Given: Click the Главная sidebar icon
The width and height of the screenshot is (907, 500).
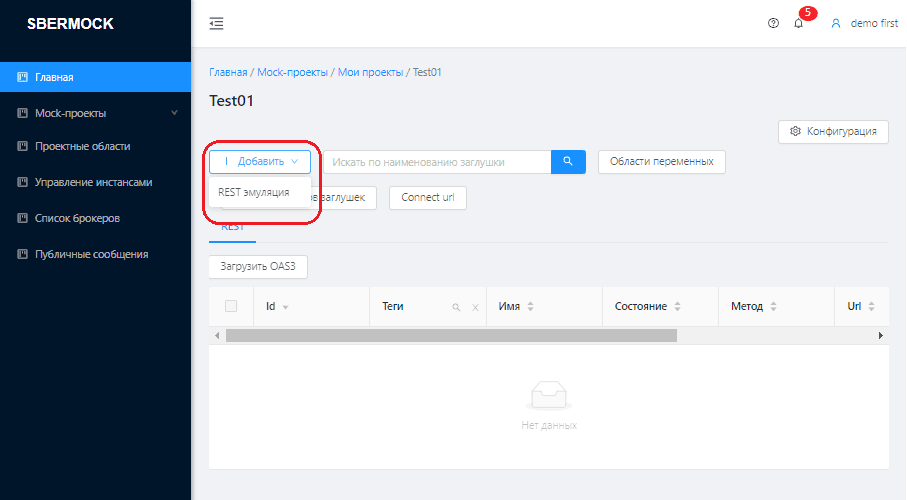Looking at the screenshot, I should [23, 77].
